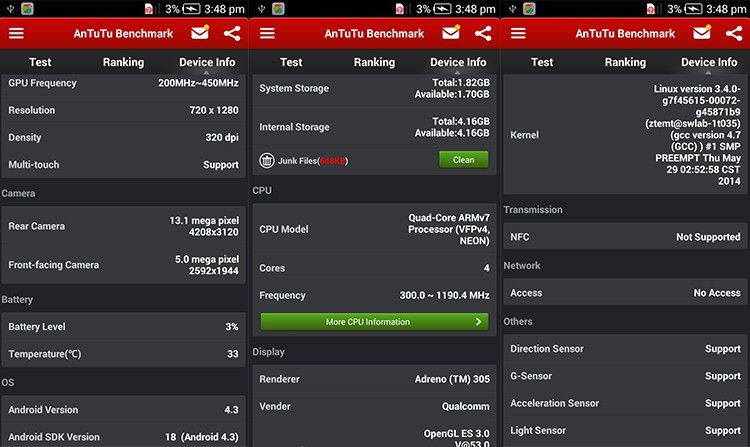
Task: Tap Access No Access row
Action: coord(626,293)
